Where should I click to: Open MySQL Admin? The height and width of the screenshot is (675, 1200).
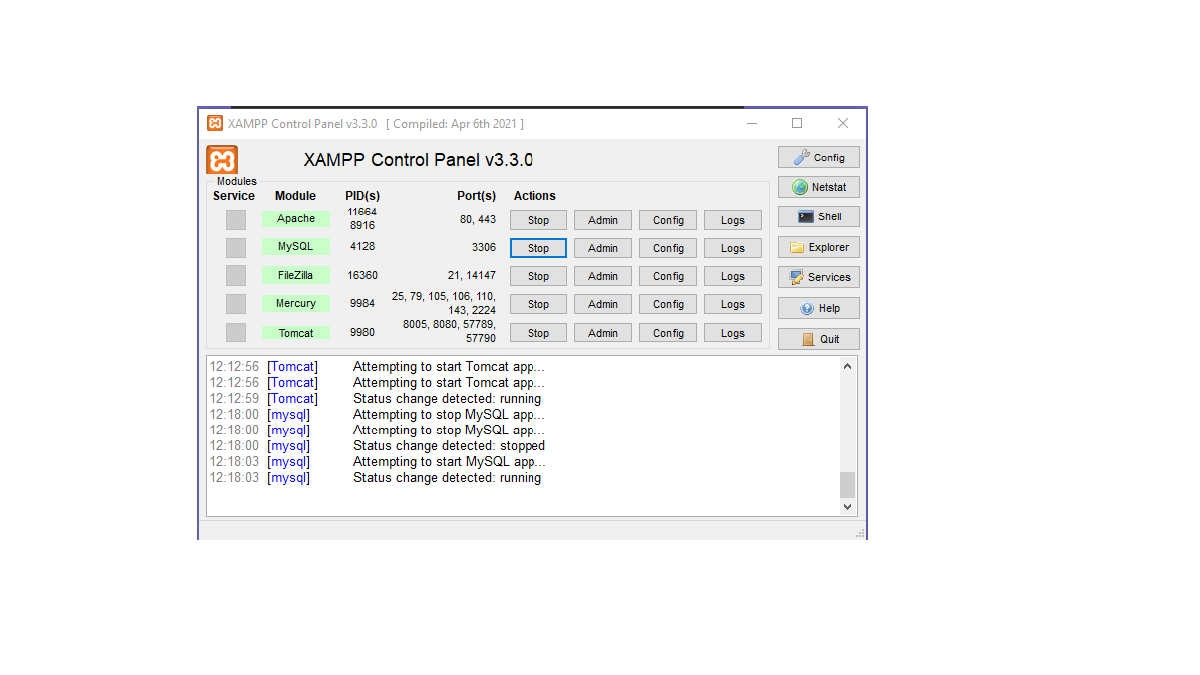(603, 248)
